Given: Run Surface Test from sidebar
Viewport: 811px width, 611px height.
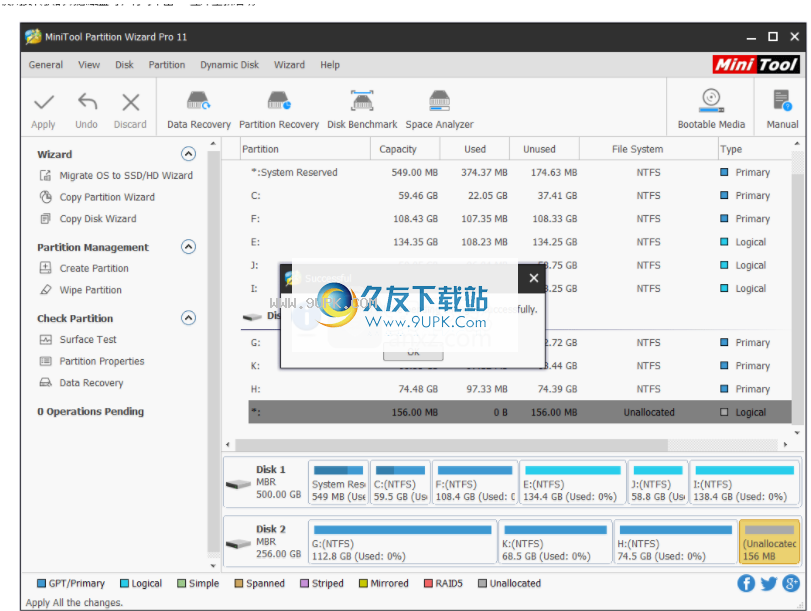Looking at the screenshot, I should pos(88,339).
